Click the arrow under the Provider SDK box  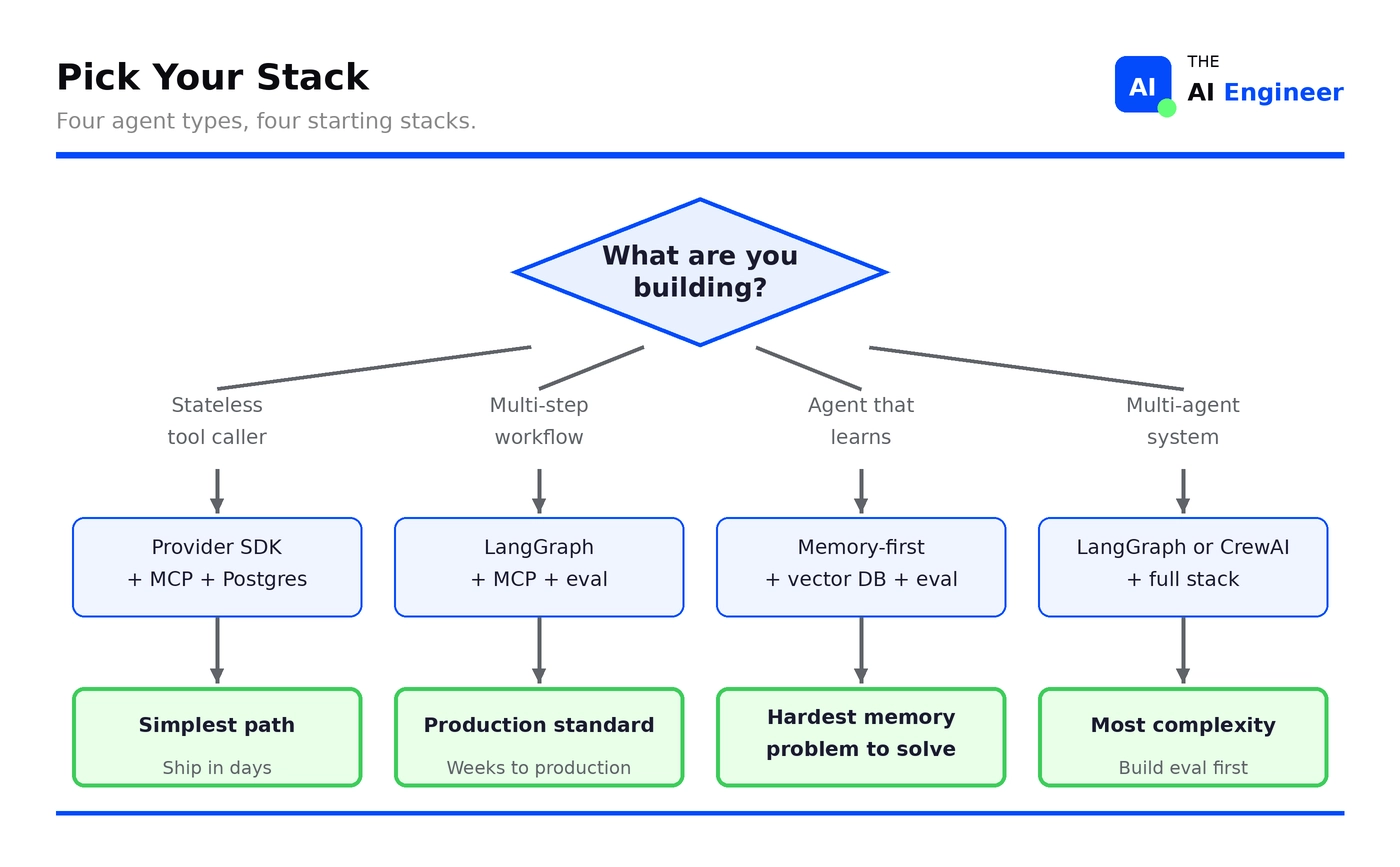coord(217,651)
